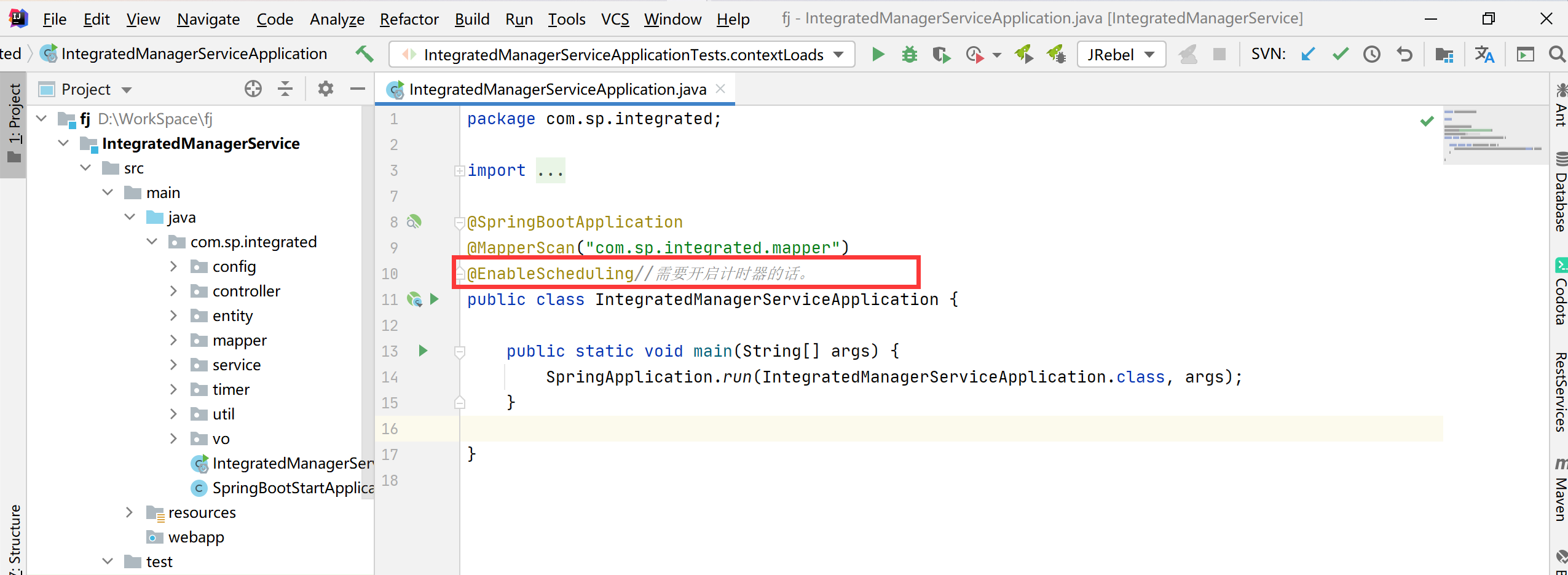Screen dimensions: 1568x575
Task: Expand the timer package
Action: coord(173,389)
